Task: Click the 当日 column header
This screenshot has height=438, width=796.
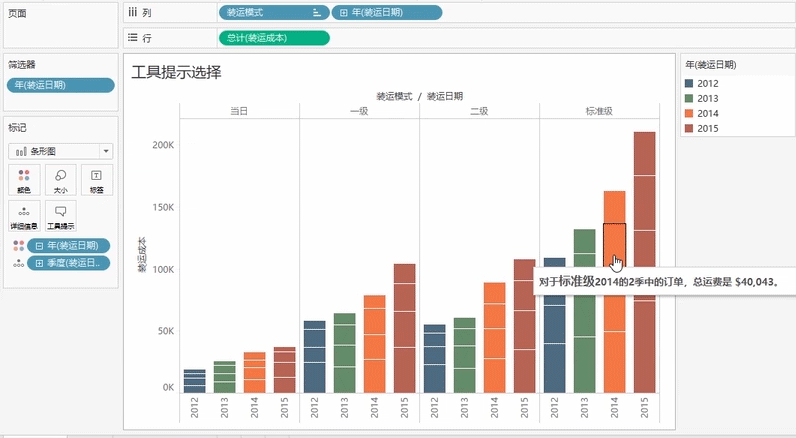Action: pos(238,110)
